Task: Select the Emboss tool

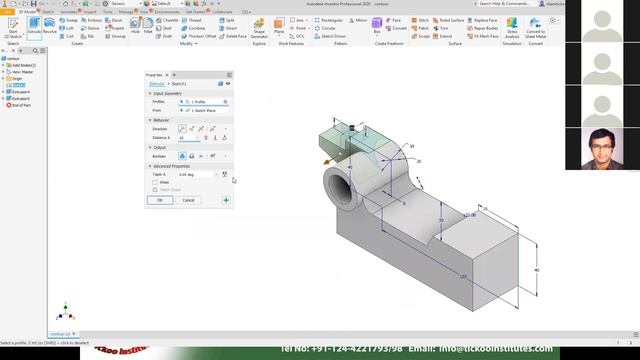Action: (x=91, y=20)
